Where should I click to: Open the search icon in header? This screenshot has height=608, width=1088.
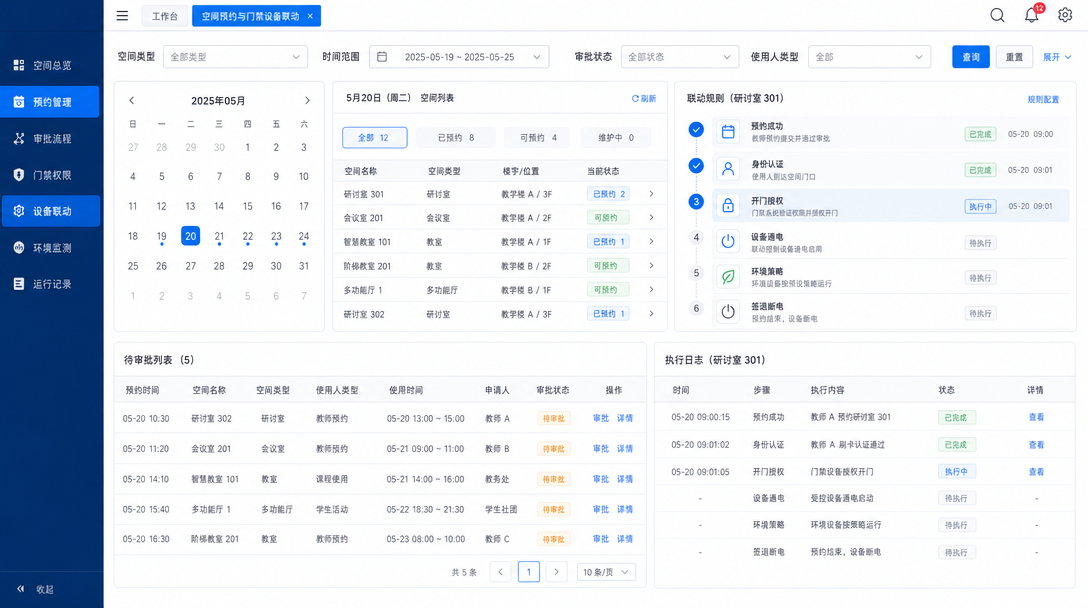coord(997,15)
